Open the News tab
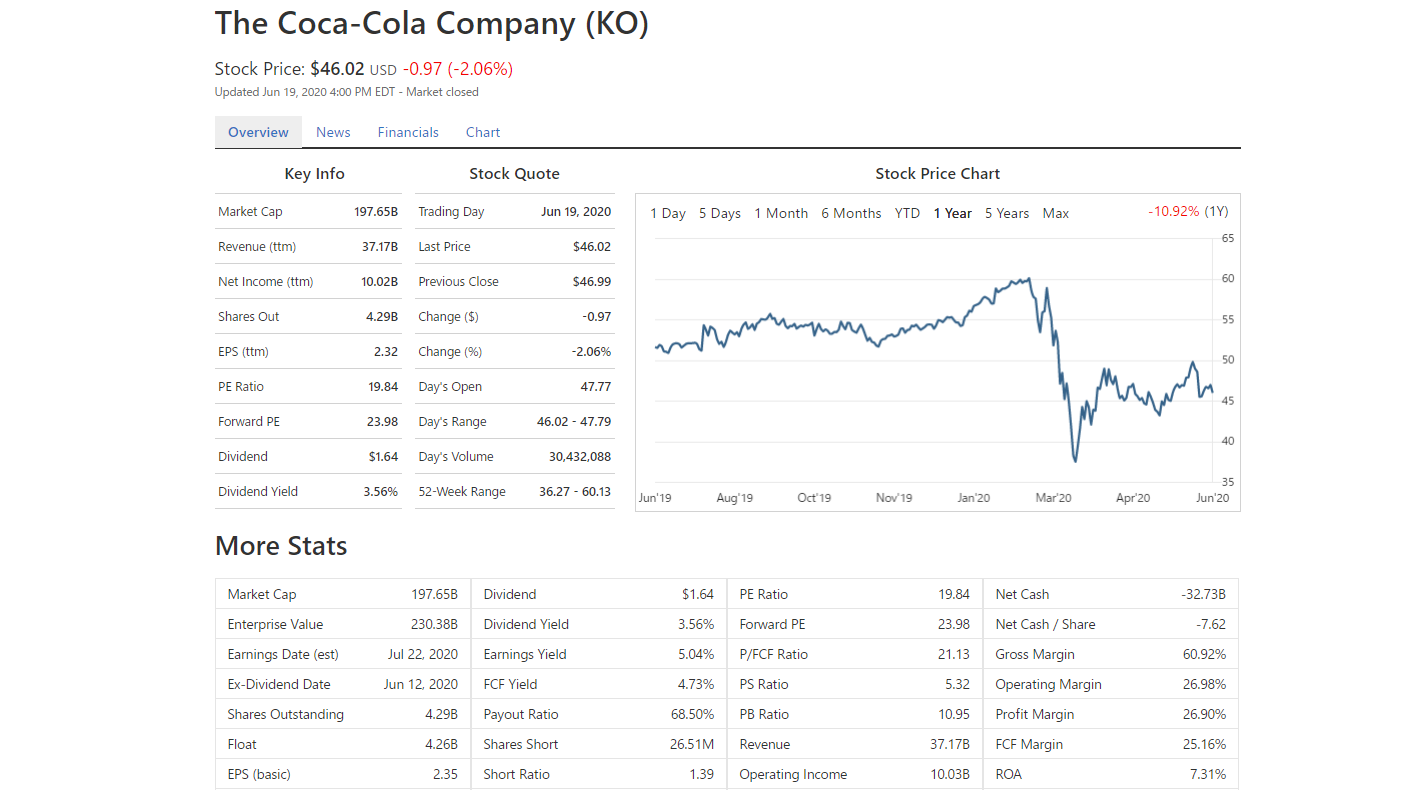 tap(333, 132)
